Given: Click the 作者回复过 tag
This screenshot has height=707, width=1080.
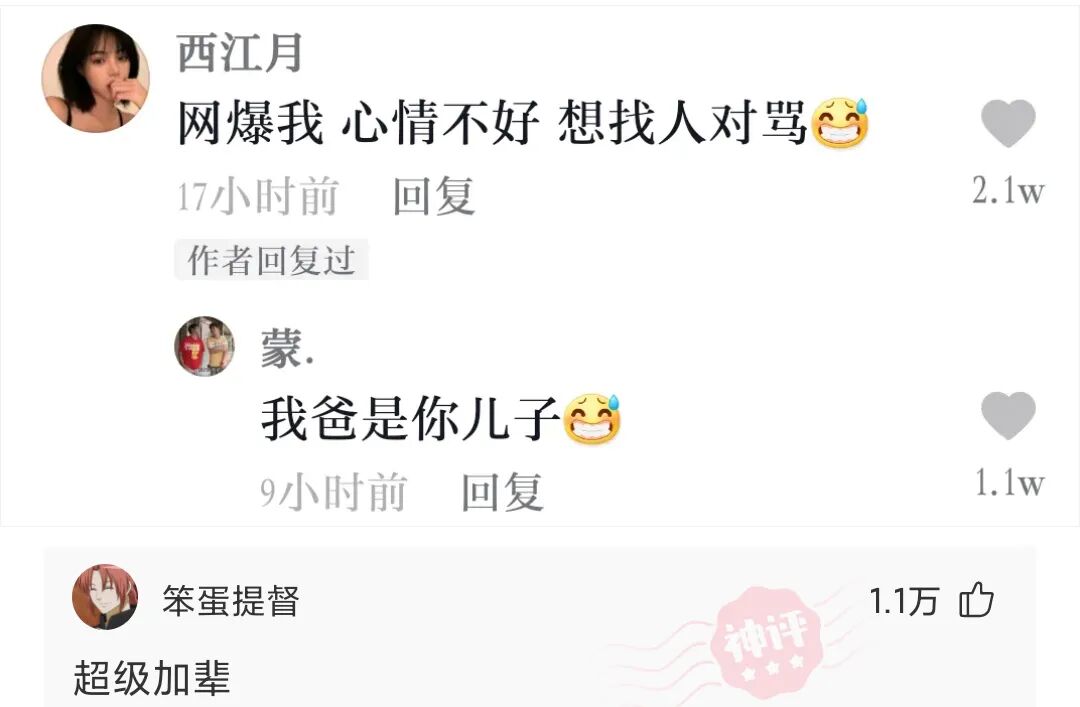Looking at the screenshot, I should pyautogui.click(x=271, y=260).
